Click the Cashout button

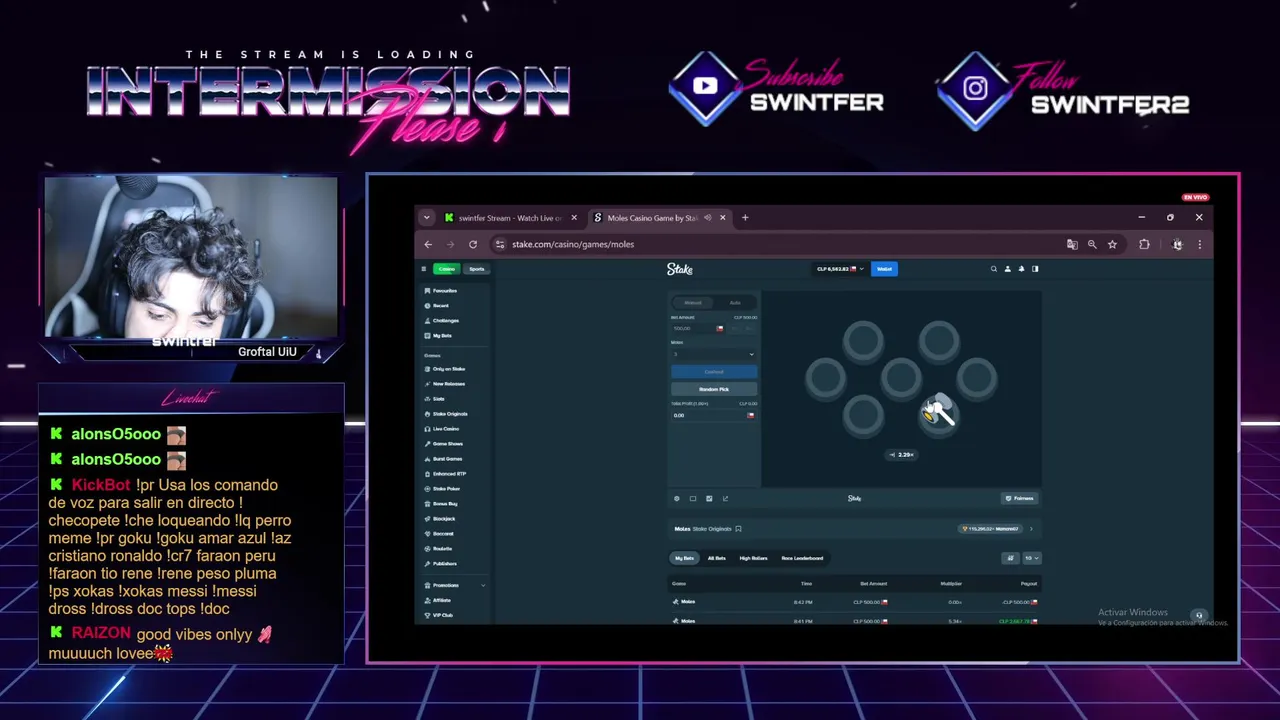714,372
